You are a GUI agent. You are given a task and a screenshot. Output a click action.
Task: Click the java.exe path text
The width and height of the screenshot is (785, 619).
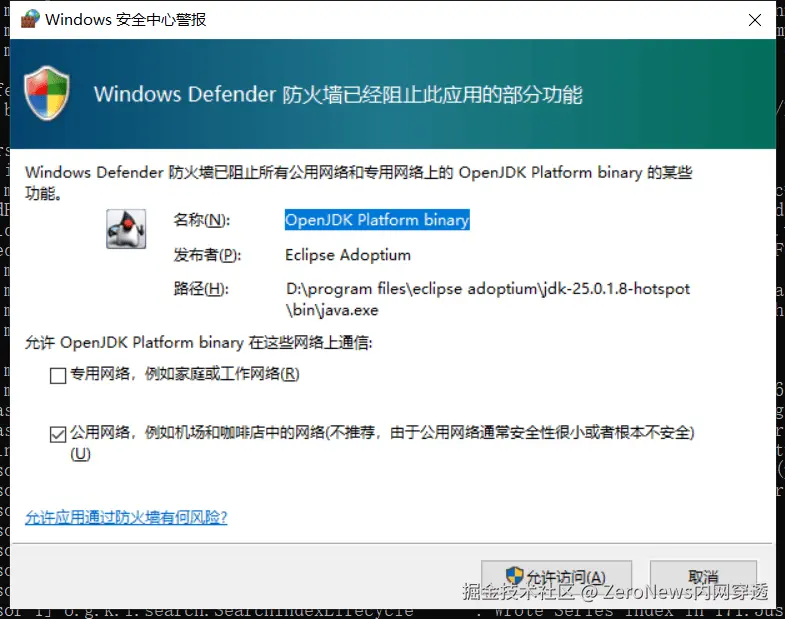(x=488, y=299)
